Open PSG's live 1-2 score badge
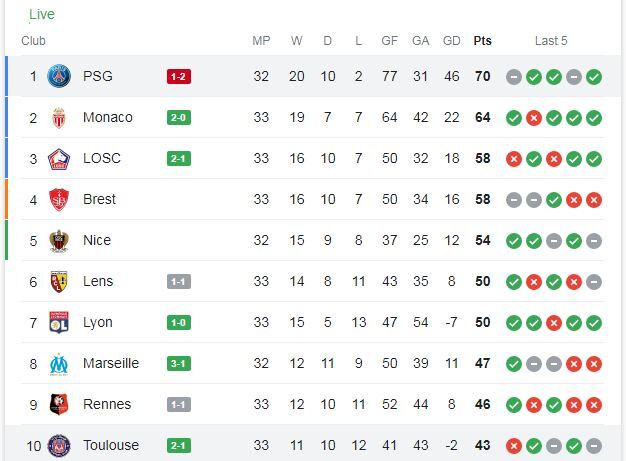The height and width of the screenshot is (461, 626). [x=179, y=76]
